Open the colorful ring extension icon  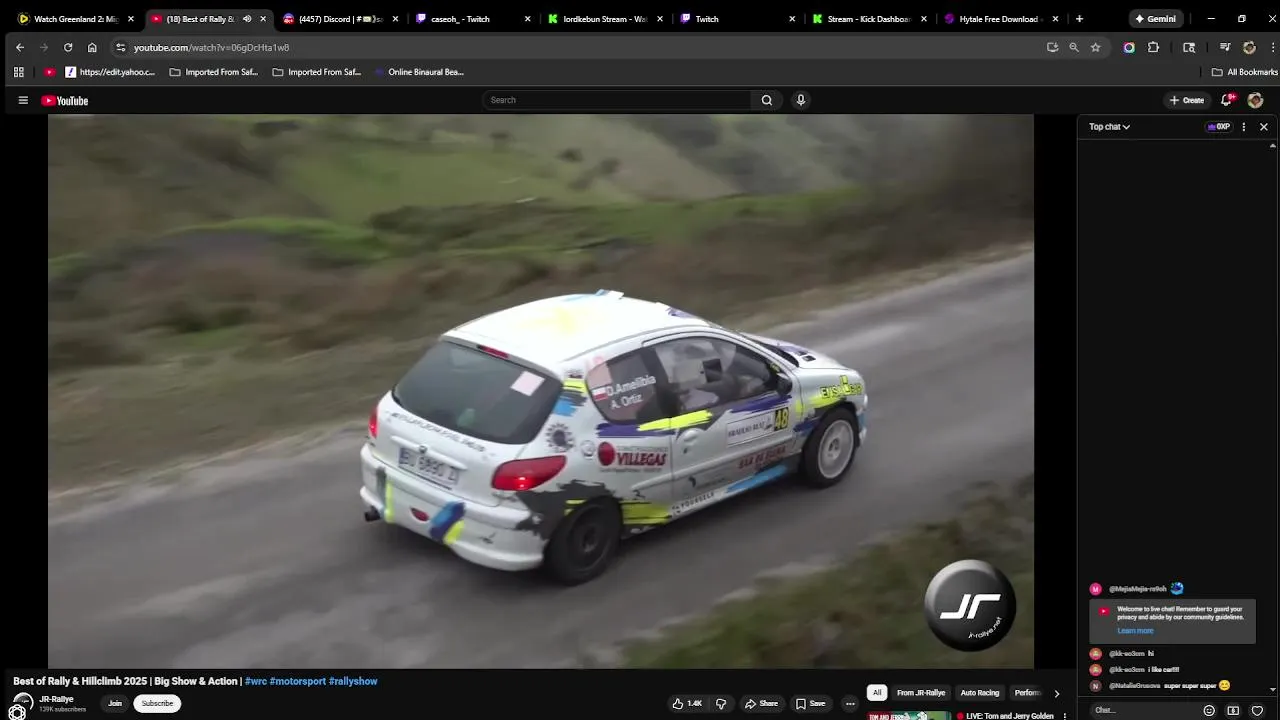(1129, 47)
